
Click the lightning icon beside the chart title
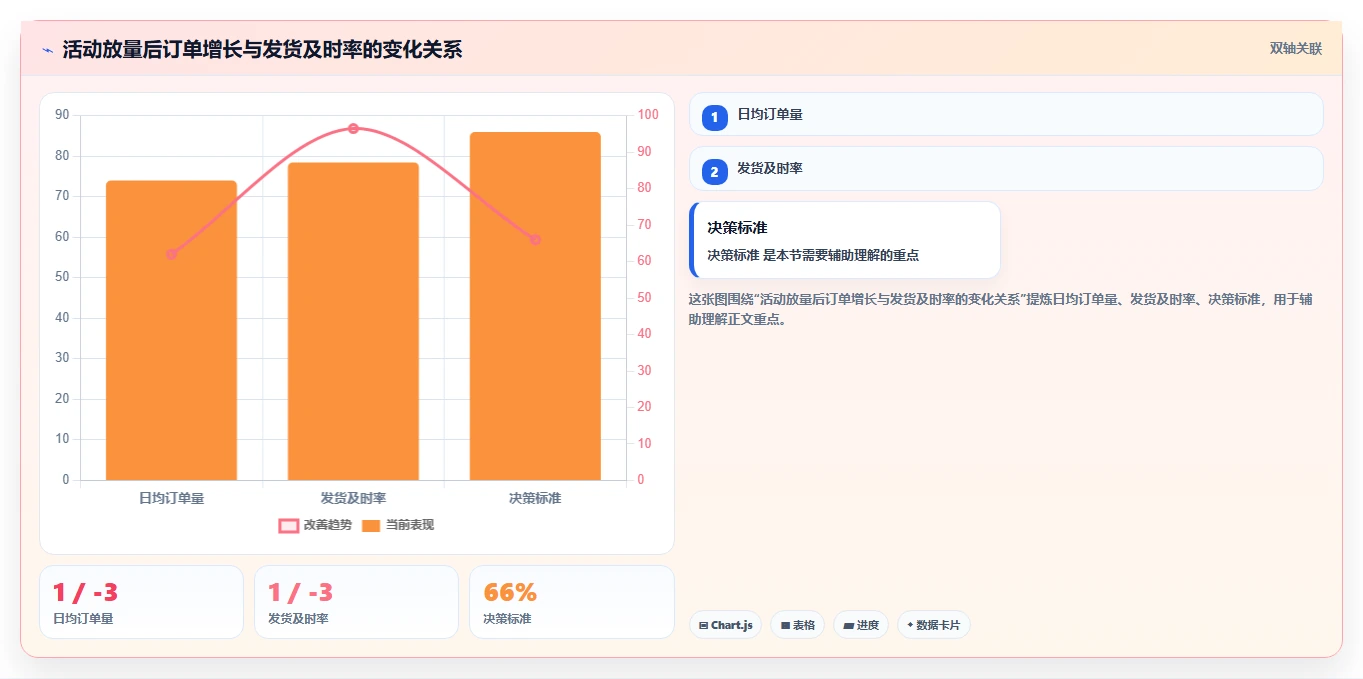pos(47,50)
